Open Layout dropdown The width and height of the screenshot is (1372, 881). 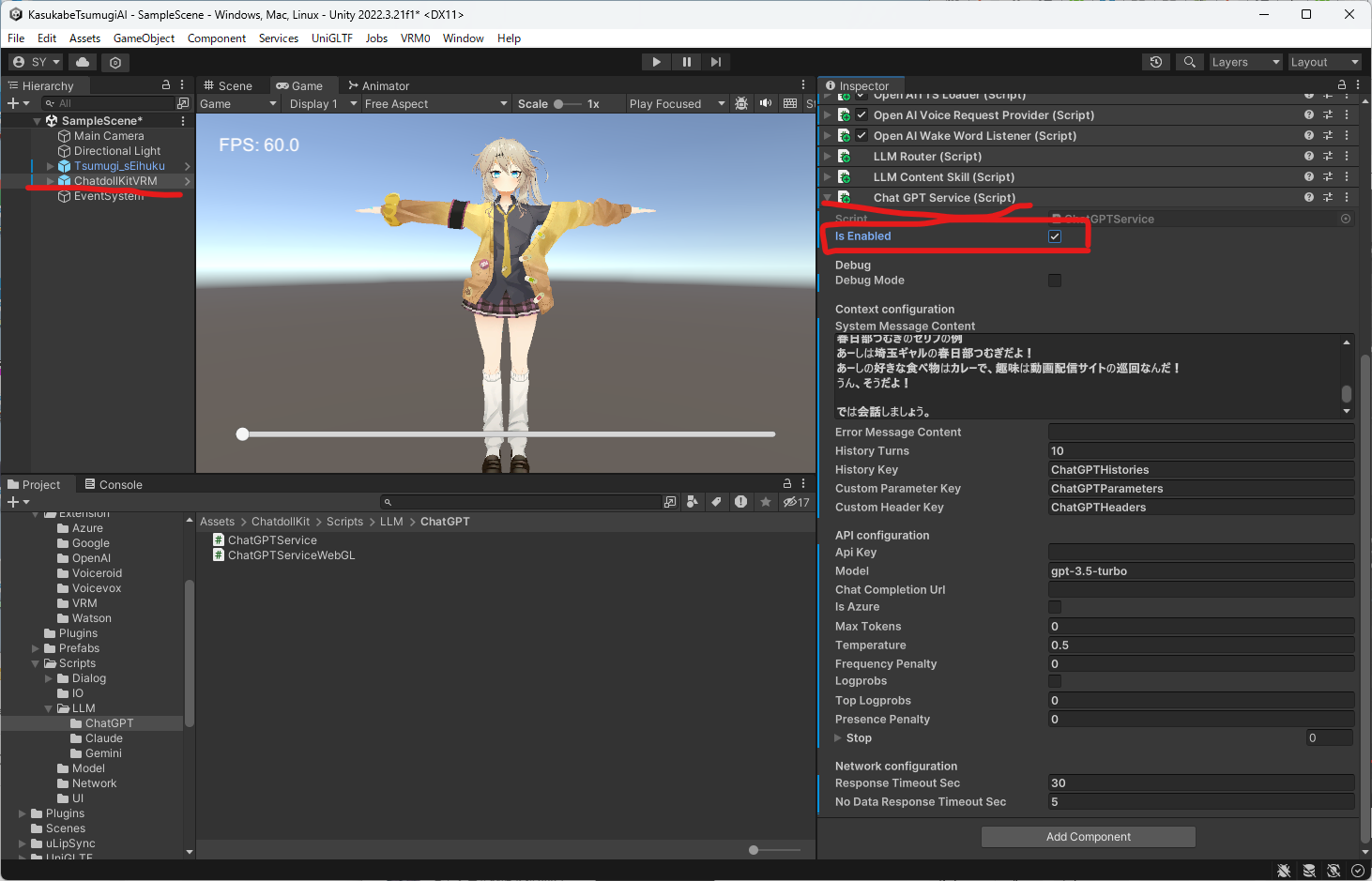[x=1323, y=62]
